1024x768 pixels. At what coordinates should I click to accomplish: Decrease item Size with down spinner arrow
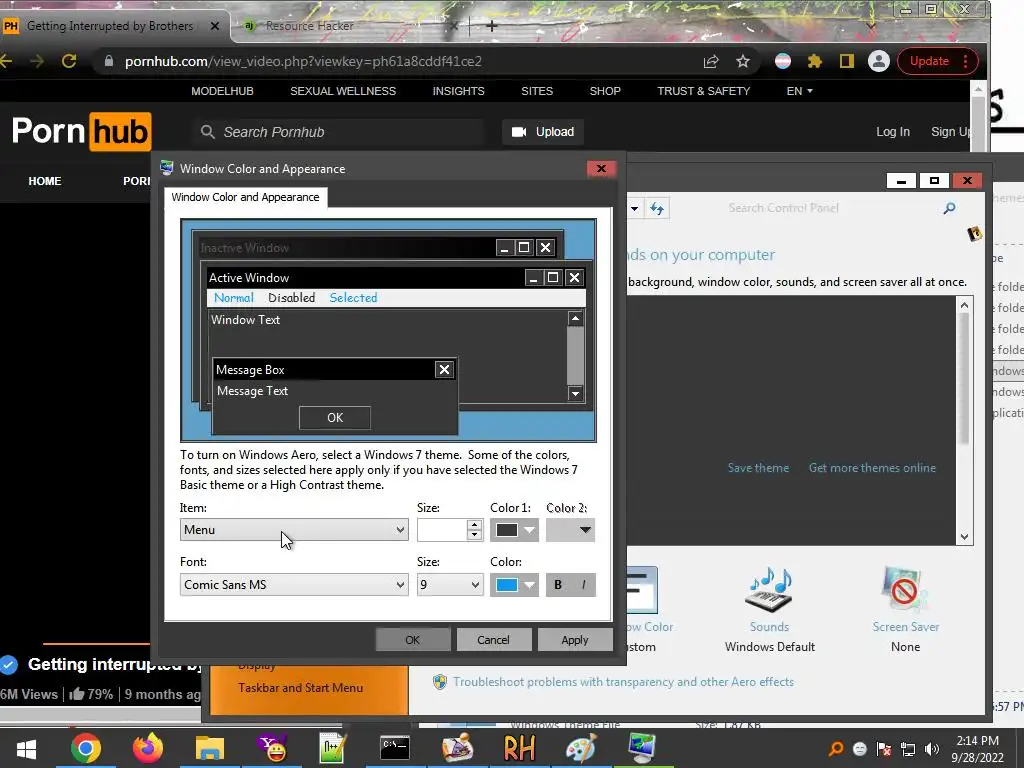coord(475,535)
